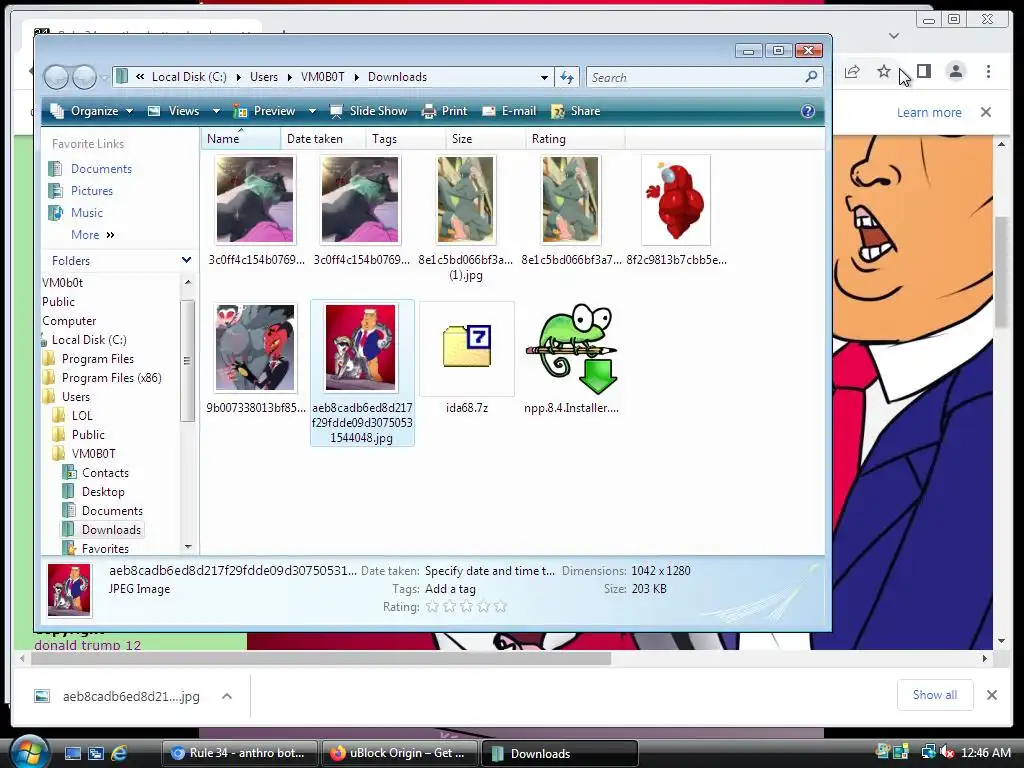Image resolution: width=1024 pixels, height=768 pixels.
Task: Open dropdown arrow after VM0B0T in breadcrumb
Action: pyautogui.click(x=357, y=78)
